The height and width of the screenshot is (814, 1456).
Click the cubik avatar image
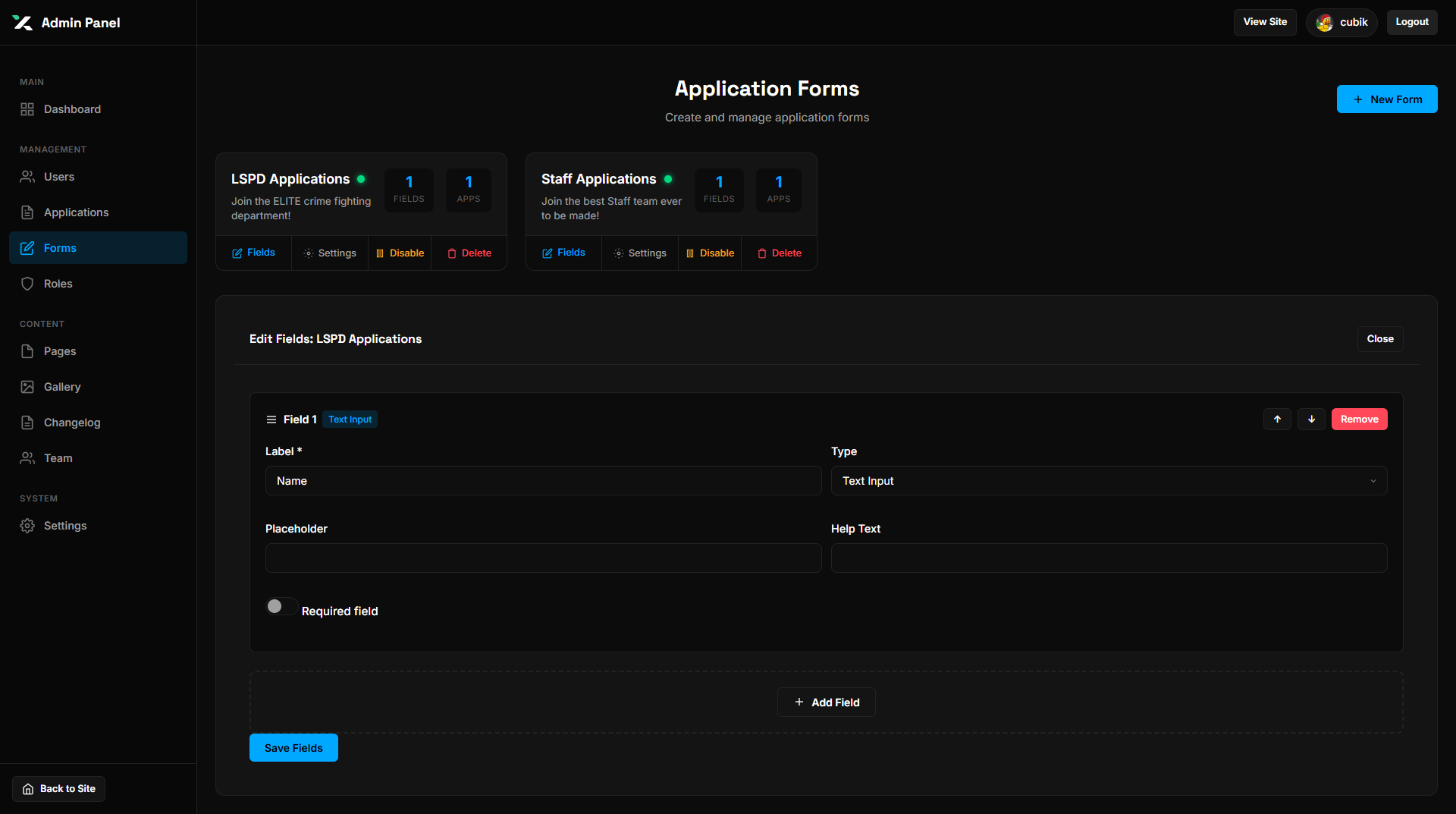1324,23
